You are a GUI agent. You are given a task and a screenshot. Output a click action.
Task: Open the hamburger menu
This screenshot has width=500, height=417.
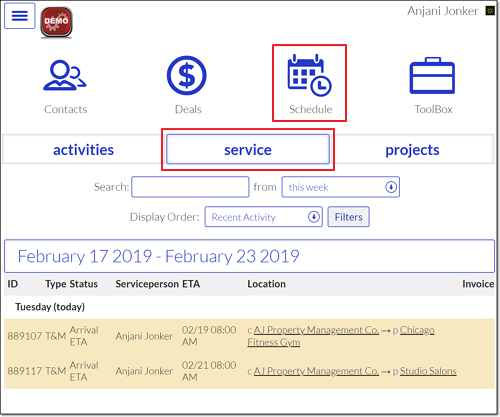pos(20,16)
